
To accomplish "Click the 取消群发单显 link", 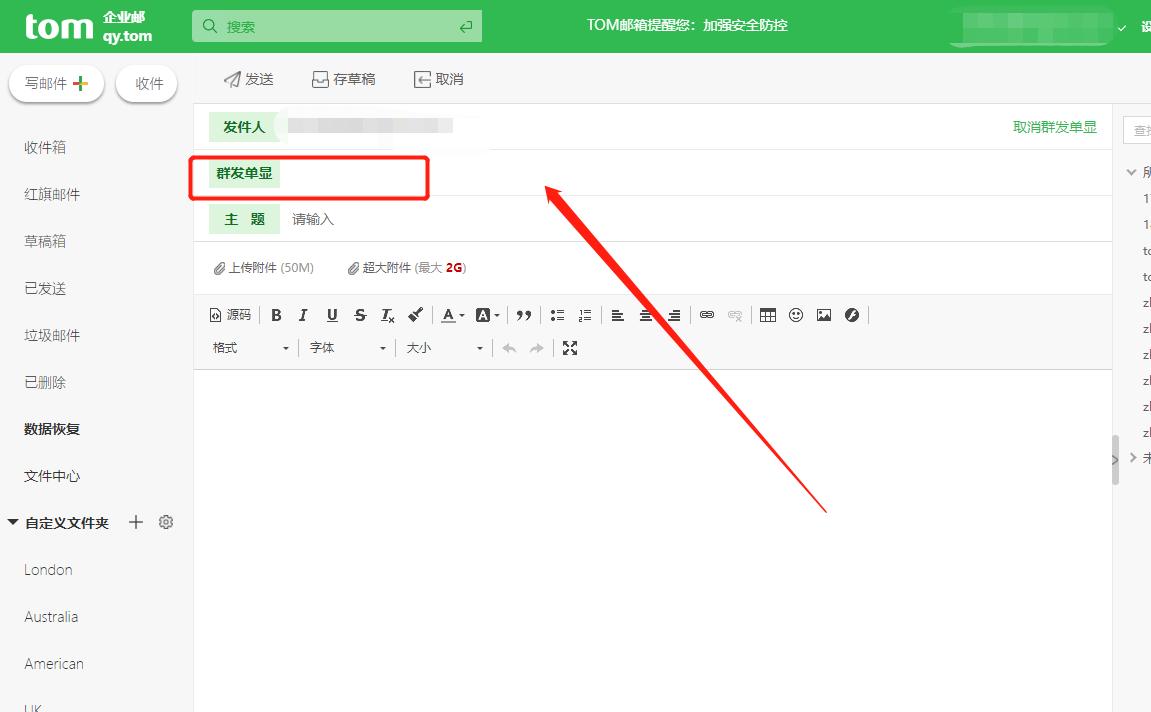I will click(x=1055, y=127).
